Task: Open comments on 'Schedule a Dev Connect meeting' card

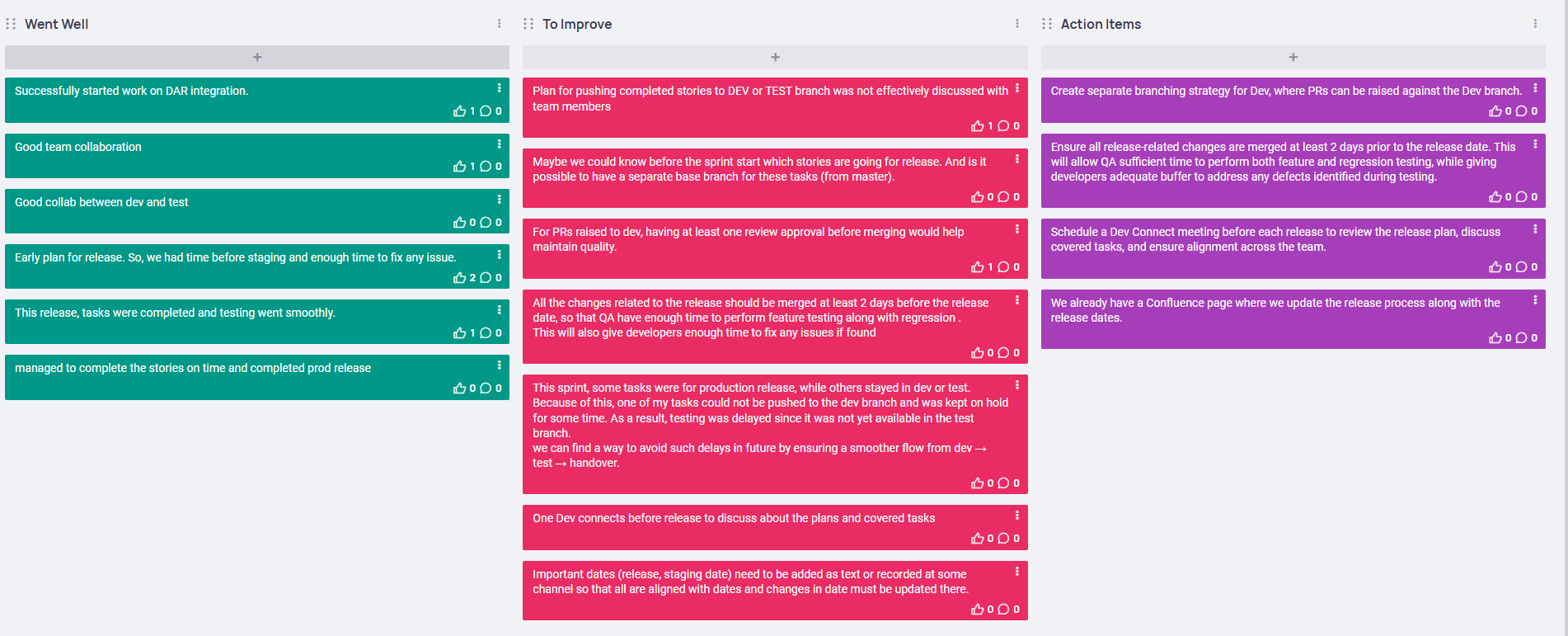Action: [1521, 267]
